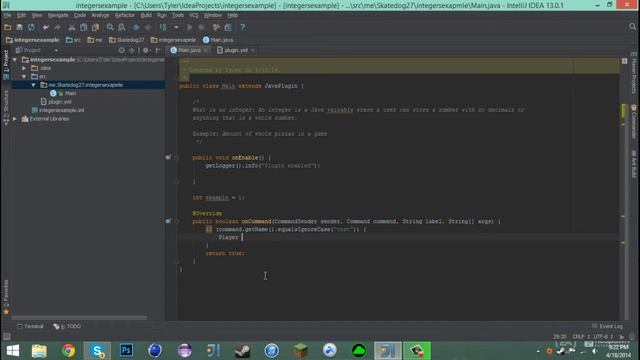640x360 pixels.
Task: Close the plugin.yml editor tab
Action: coord(253,50)
